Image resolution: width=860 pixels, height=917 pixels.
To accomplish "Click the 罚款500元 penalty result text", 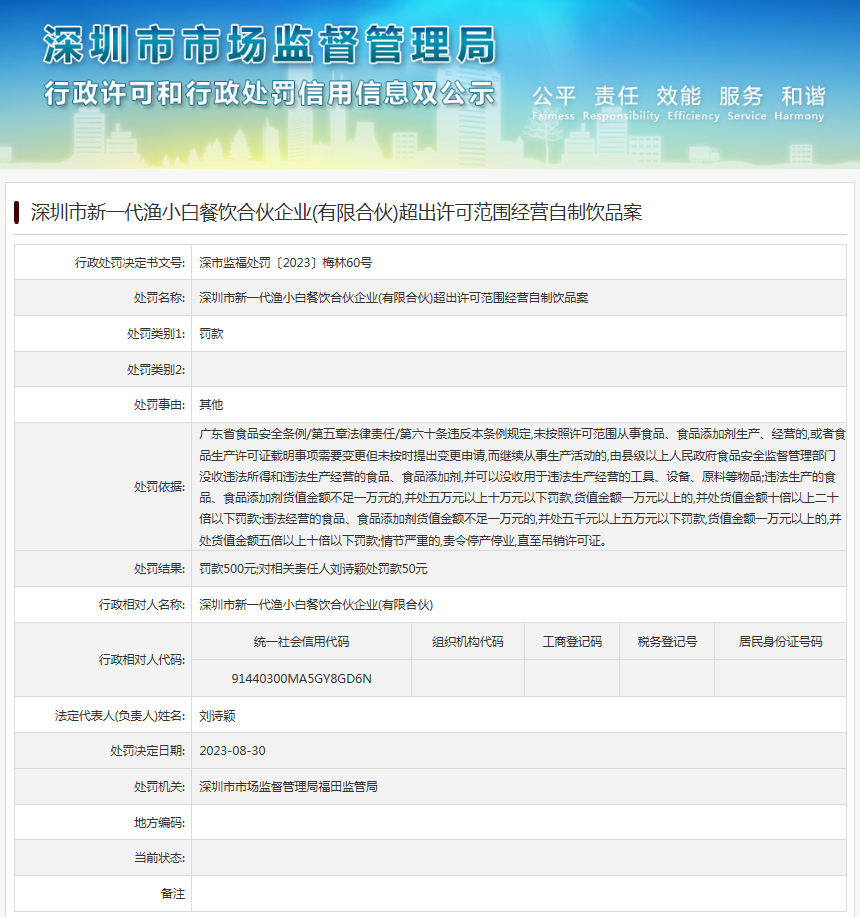I will click(313, 568).
